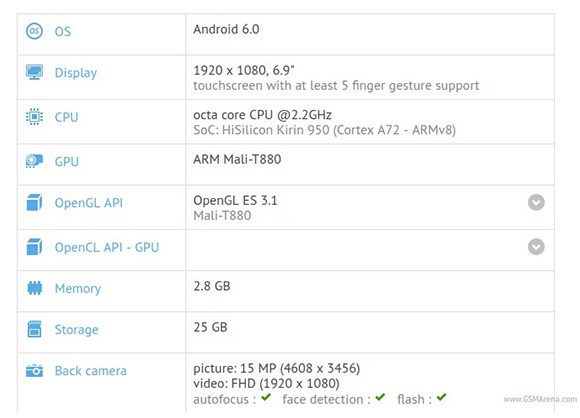Viewport: 580px width, 418px height.
Task: Expand the OpenCL API - GPU row arrow
Action: [536, 247]
